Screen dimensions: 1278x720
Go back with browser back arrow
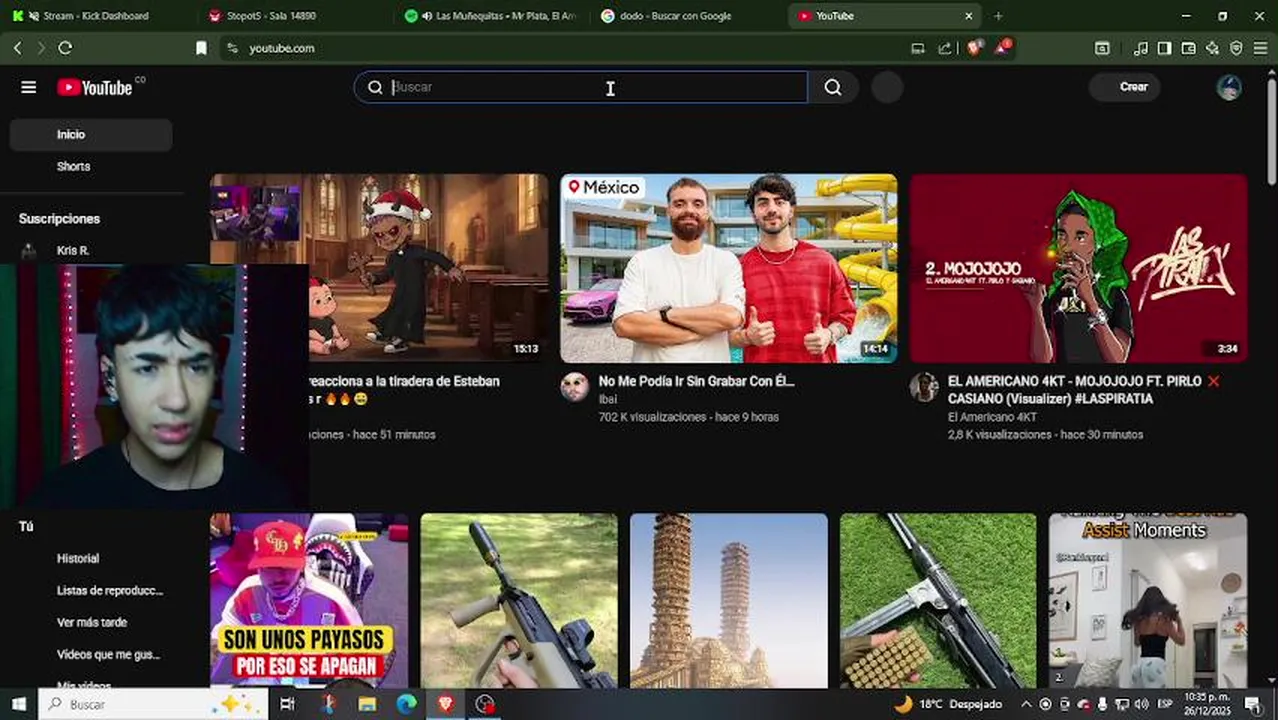tap(17, 48)
